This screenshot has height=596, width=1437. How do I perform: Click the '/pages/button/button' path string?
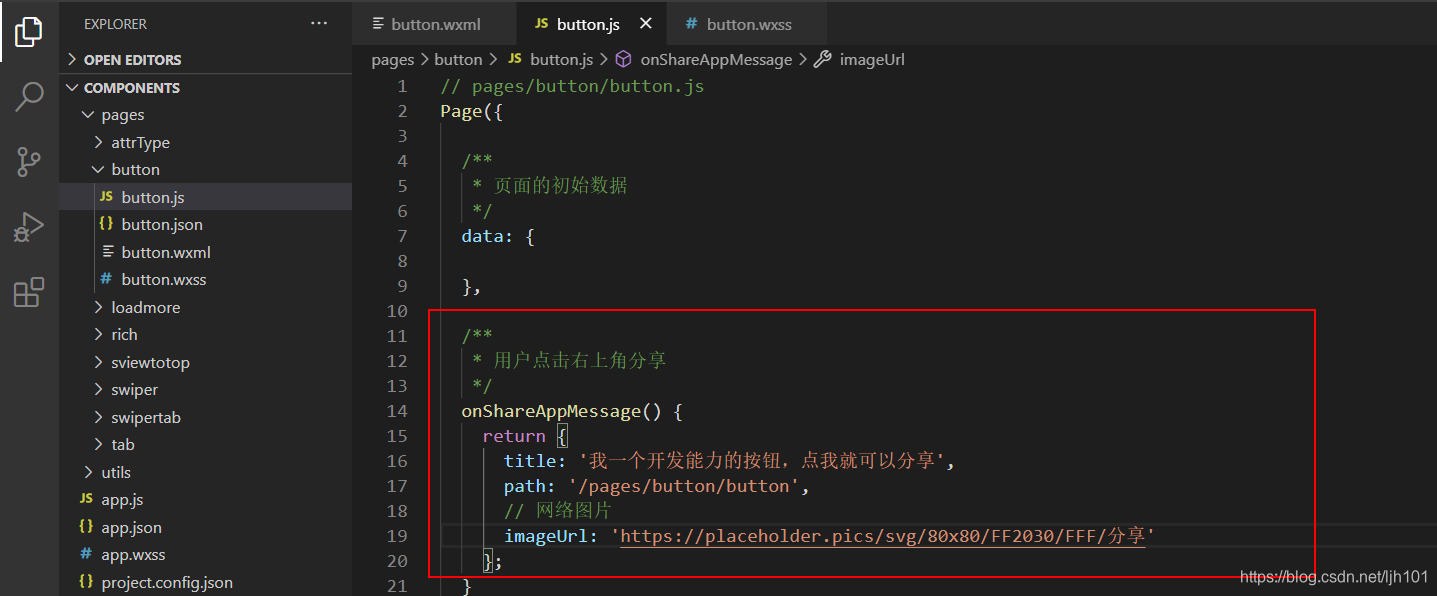(x=687, y=486)
